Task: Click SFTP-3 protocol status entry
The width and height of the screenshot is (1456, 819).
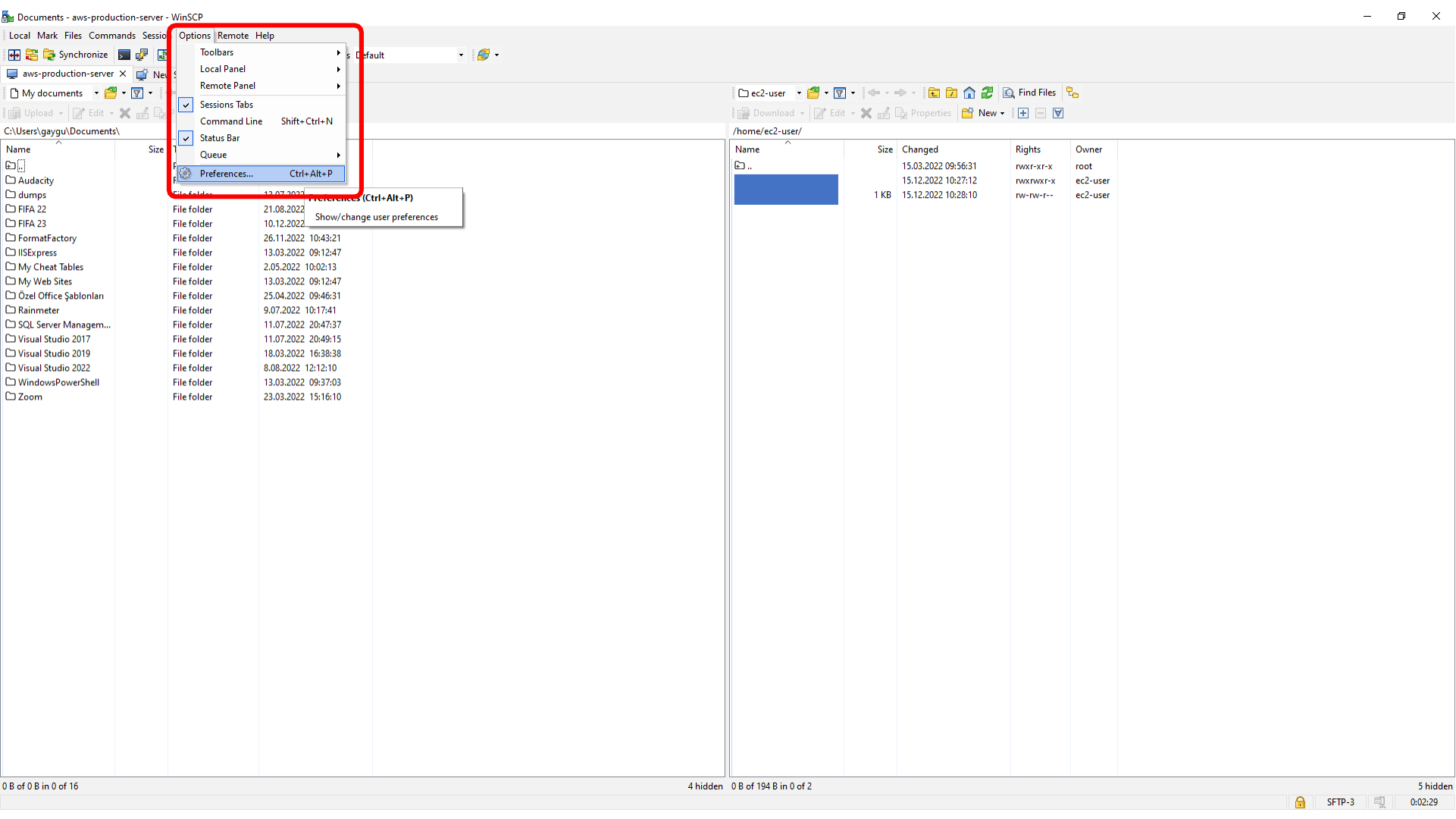Action: [1340, 802]
